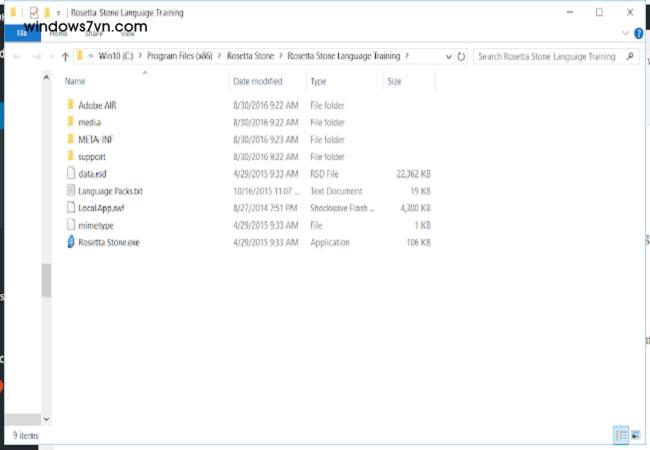The width and height of the screenshot is (650, 450).
Task: Sort by the Date modified column
Action: [257, 81]
